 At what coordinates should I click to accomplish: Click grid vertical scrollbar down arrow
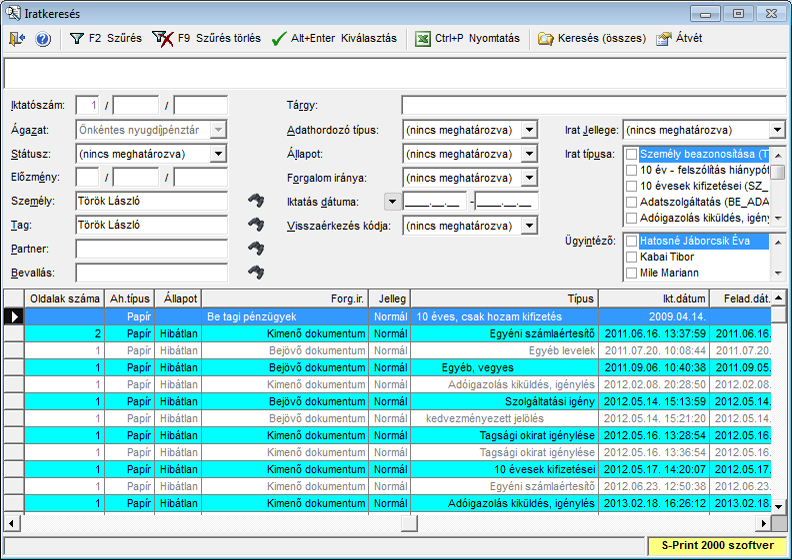(779, 506)
